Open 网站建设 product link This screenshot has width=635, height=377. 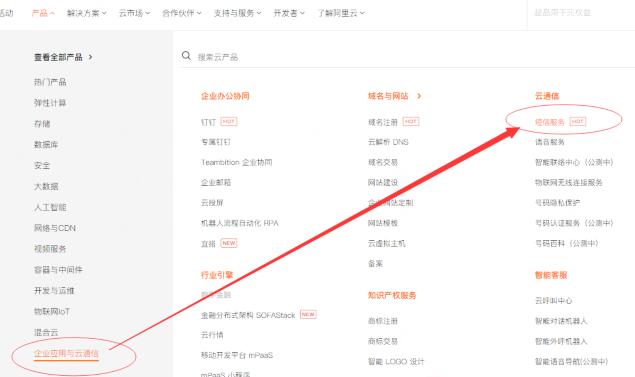383,183
